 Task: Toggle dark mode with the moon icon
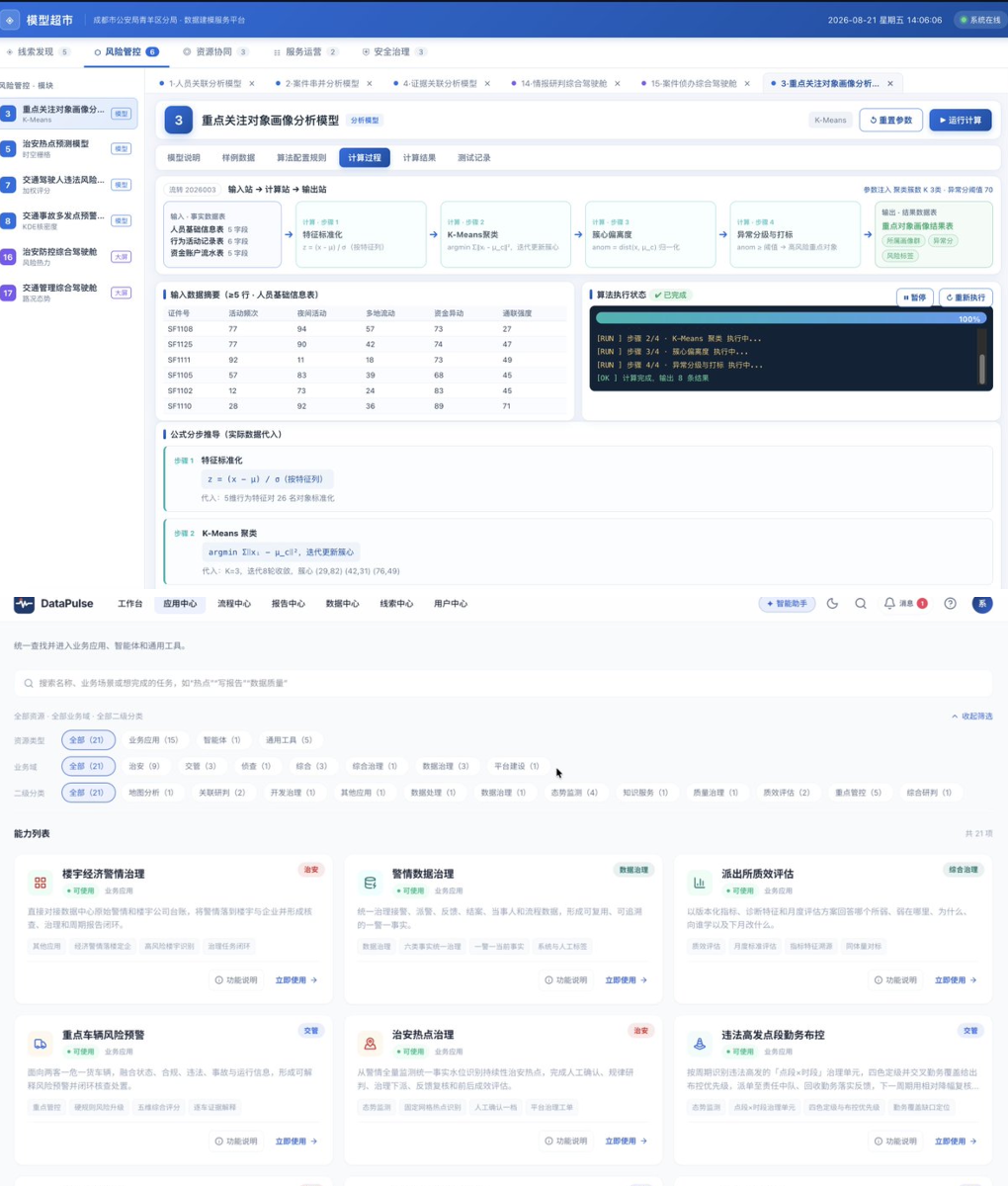tap(832, 604)
